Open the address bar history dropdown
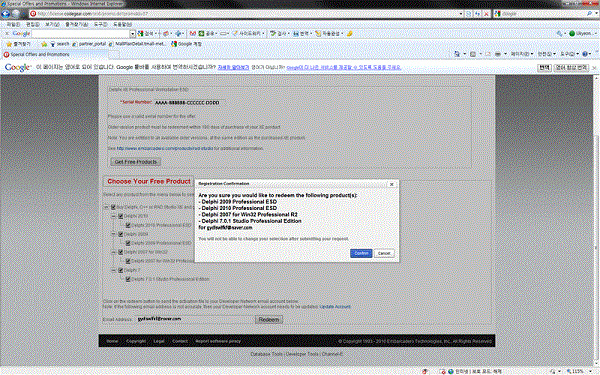 pyautogui.click(x=461, y=14)
